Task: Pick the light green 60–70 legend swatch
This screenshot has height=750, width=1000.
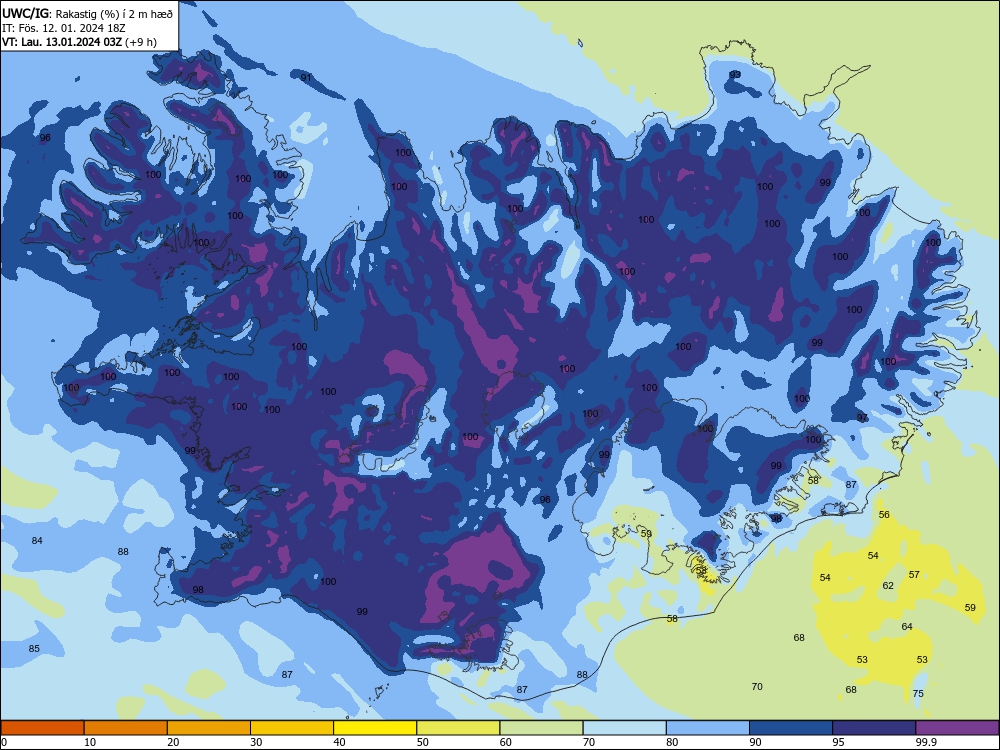Action: point(541,728)
